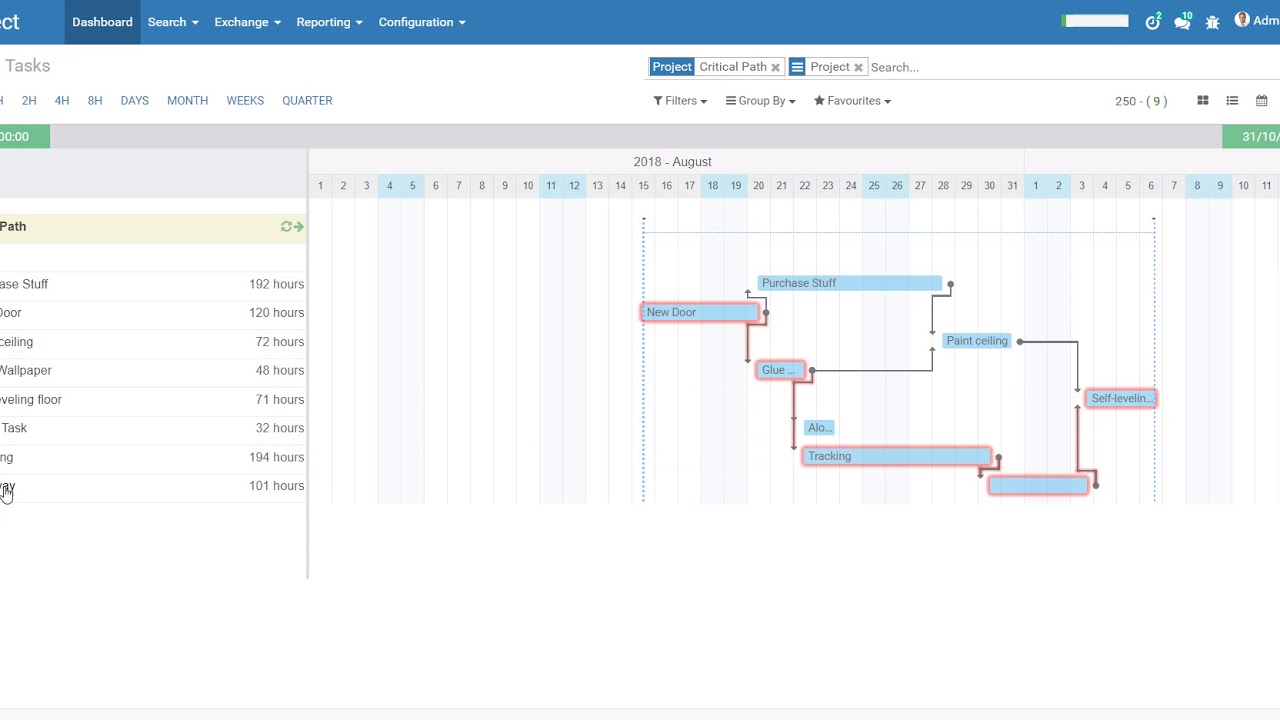1280x720 pixels.
Task: Click the 71 hours leveling floor row
Action: coord(152,399)
